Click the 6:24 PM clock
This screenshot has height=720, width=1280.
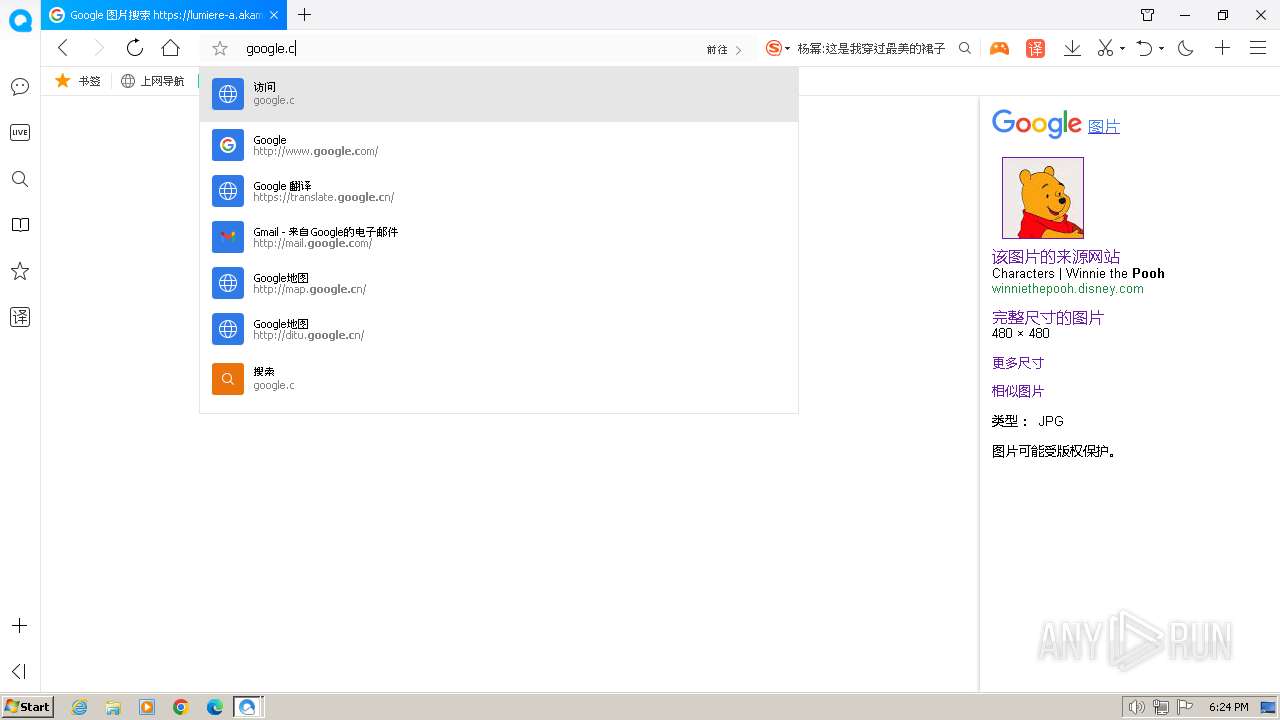tap(1229, 707)
